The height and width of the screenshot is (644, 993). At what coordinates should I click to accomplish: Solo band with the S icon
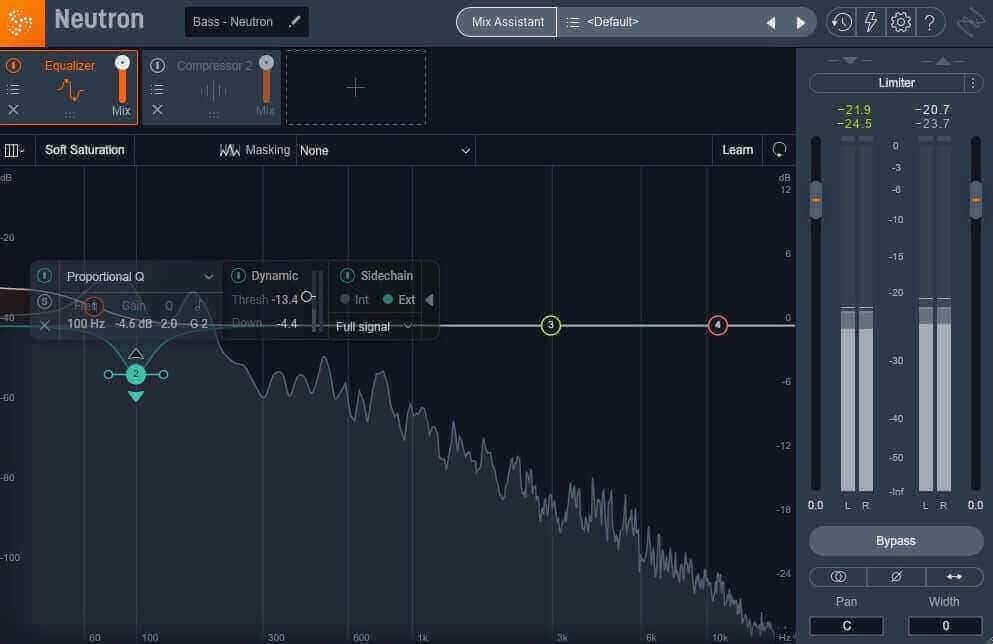coord(44,301)
